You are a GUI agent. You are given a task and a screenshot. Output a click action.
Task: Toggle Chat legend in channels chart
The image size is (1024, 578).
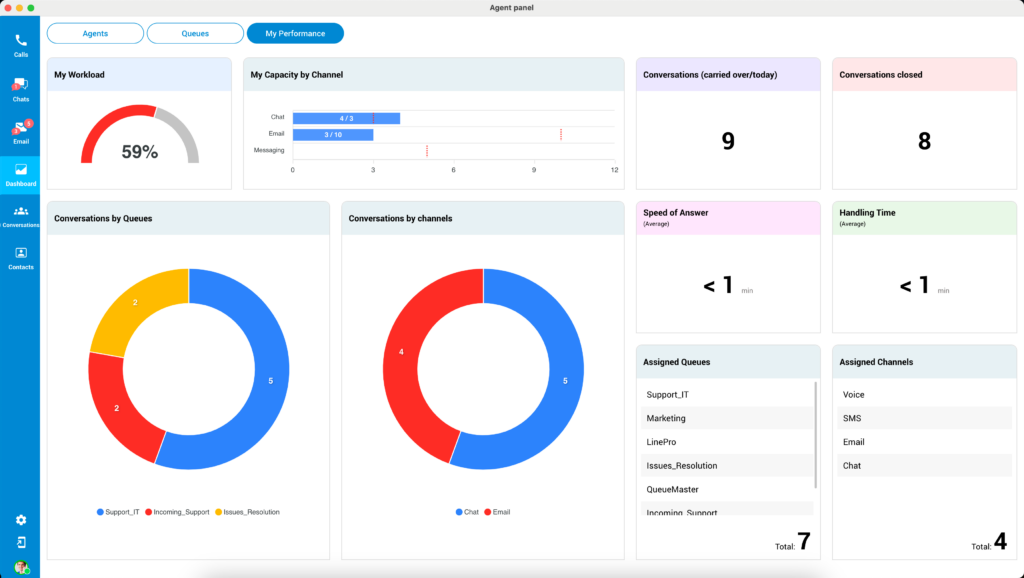pos(467,512)
